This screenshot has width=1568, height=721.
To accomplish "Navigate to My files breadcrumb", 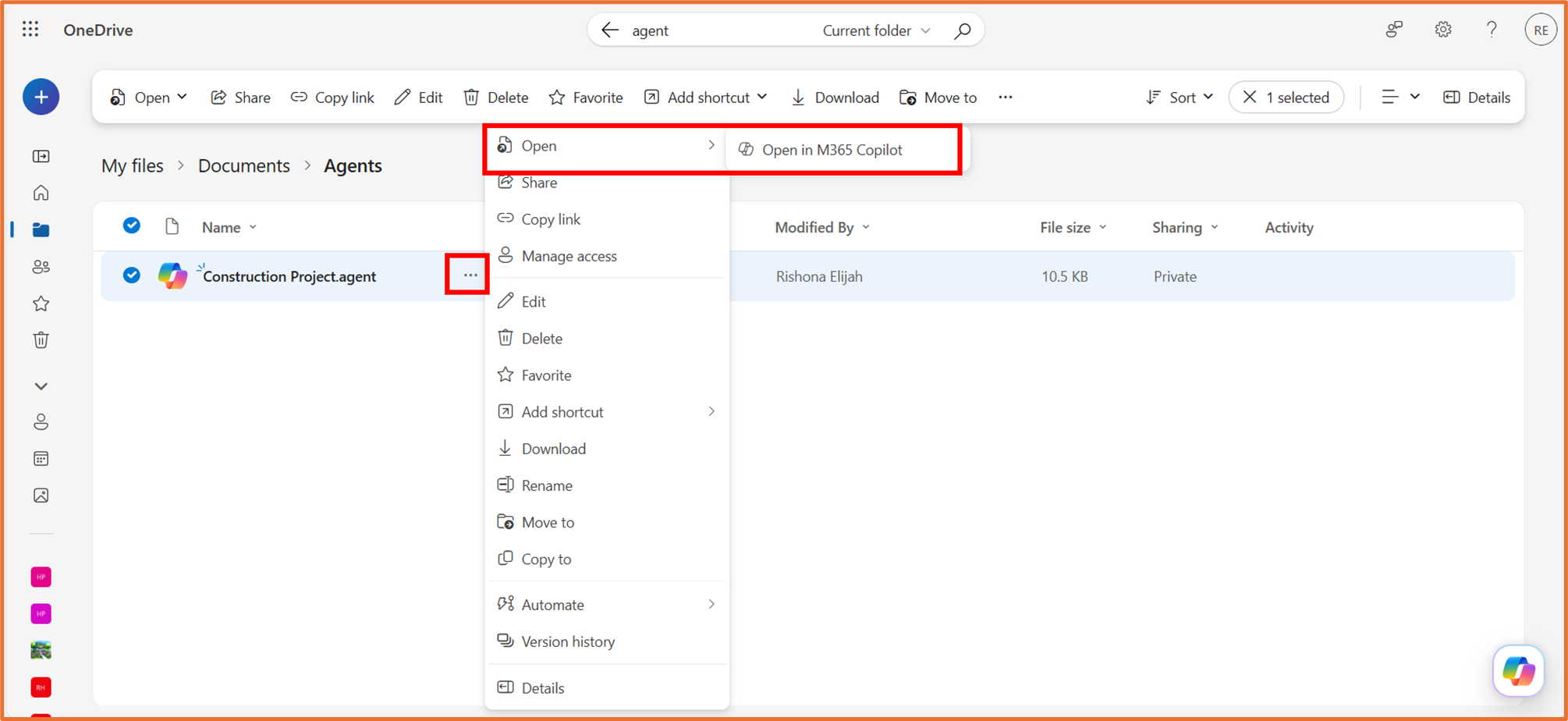I will pos(133,165).
